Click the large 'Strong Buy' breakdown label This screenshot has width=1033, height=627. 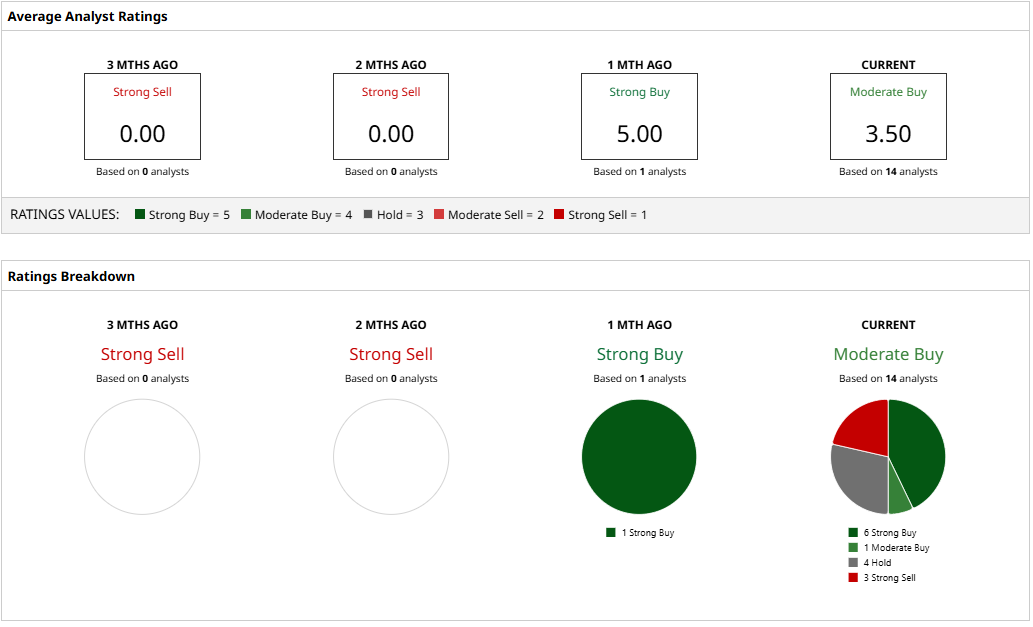[x=639, y=354]
